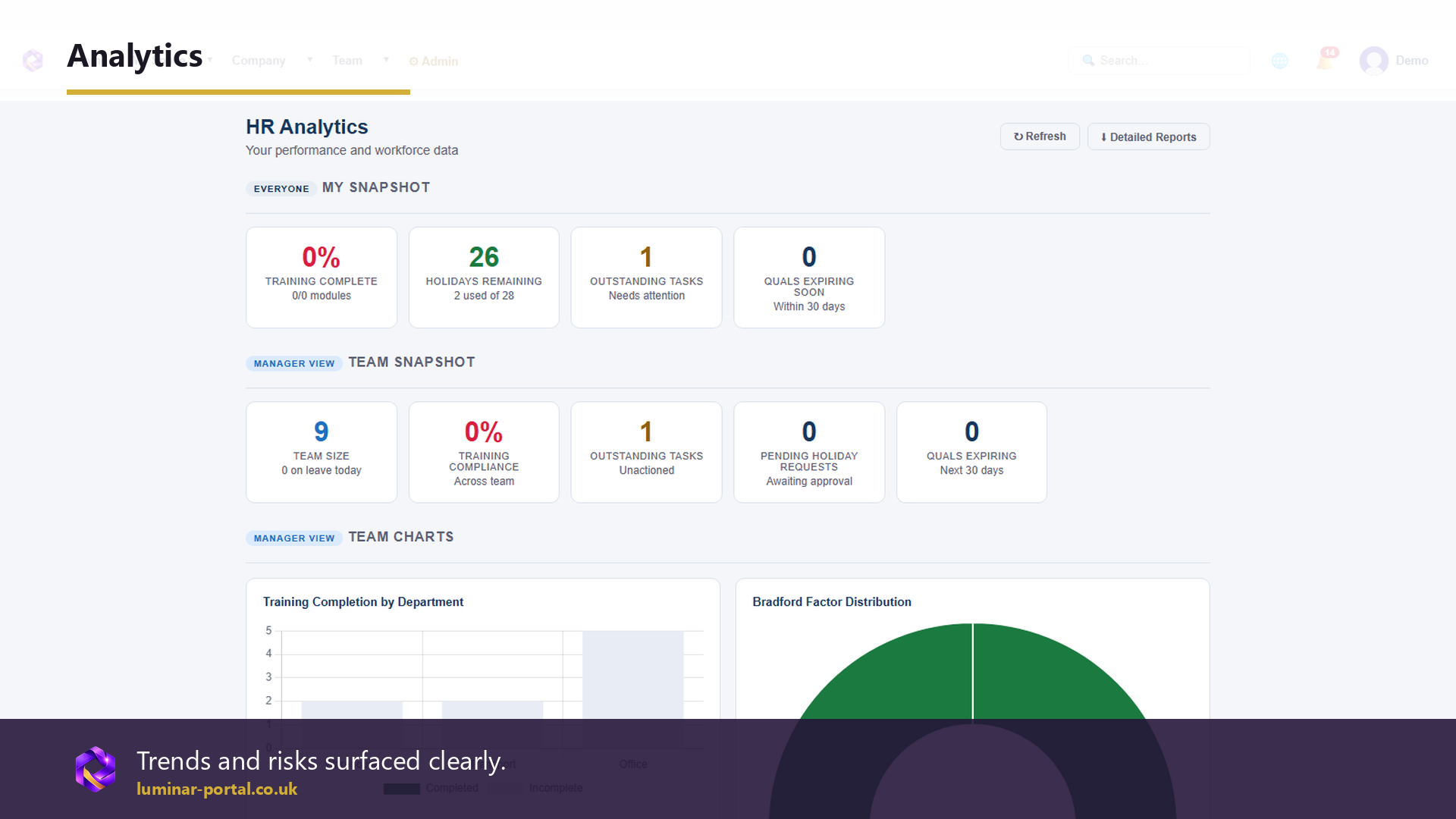
Task: Select the Quals Expiring Soon card
Action: click(809, 278)
